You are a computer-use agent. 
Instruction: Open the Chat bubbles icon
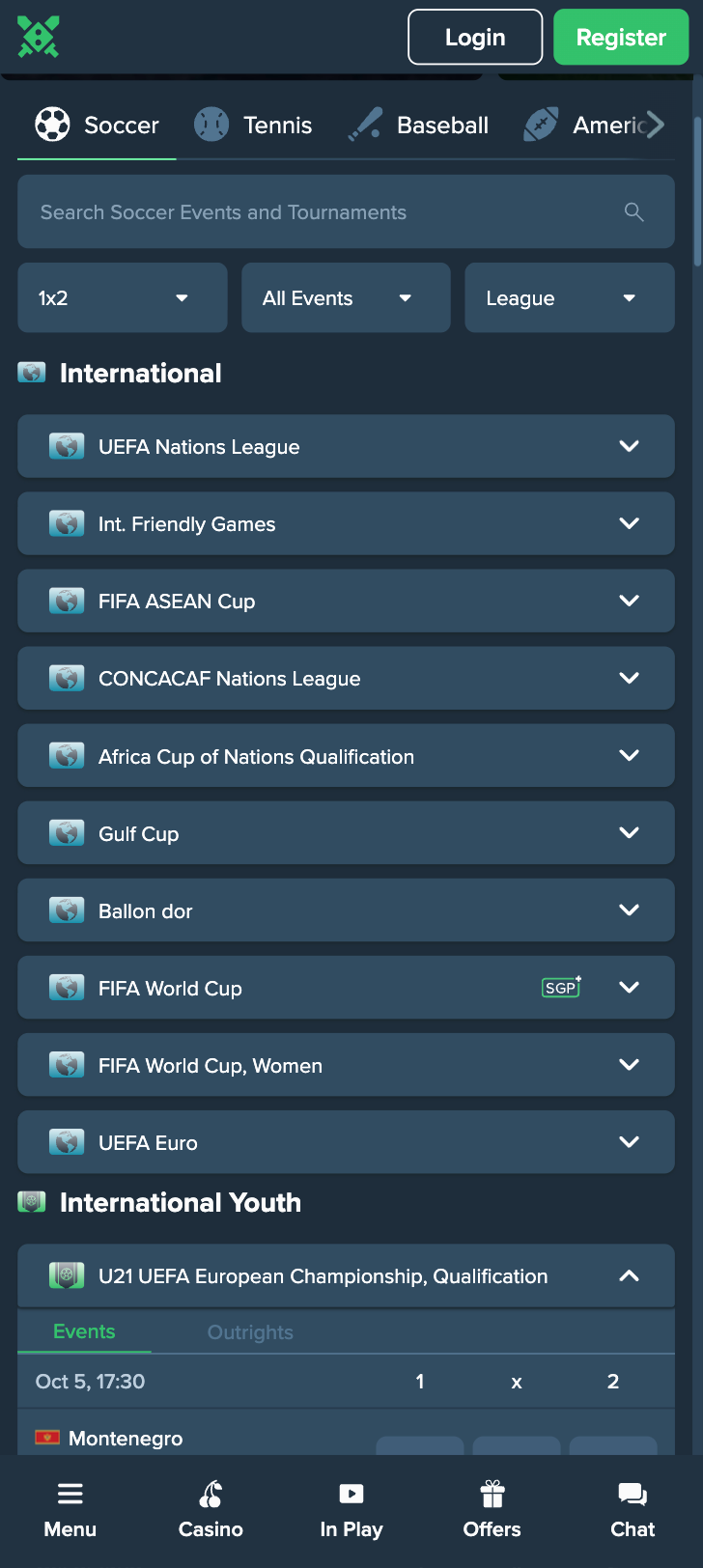633,1495
